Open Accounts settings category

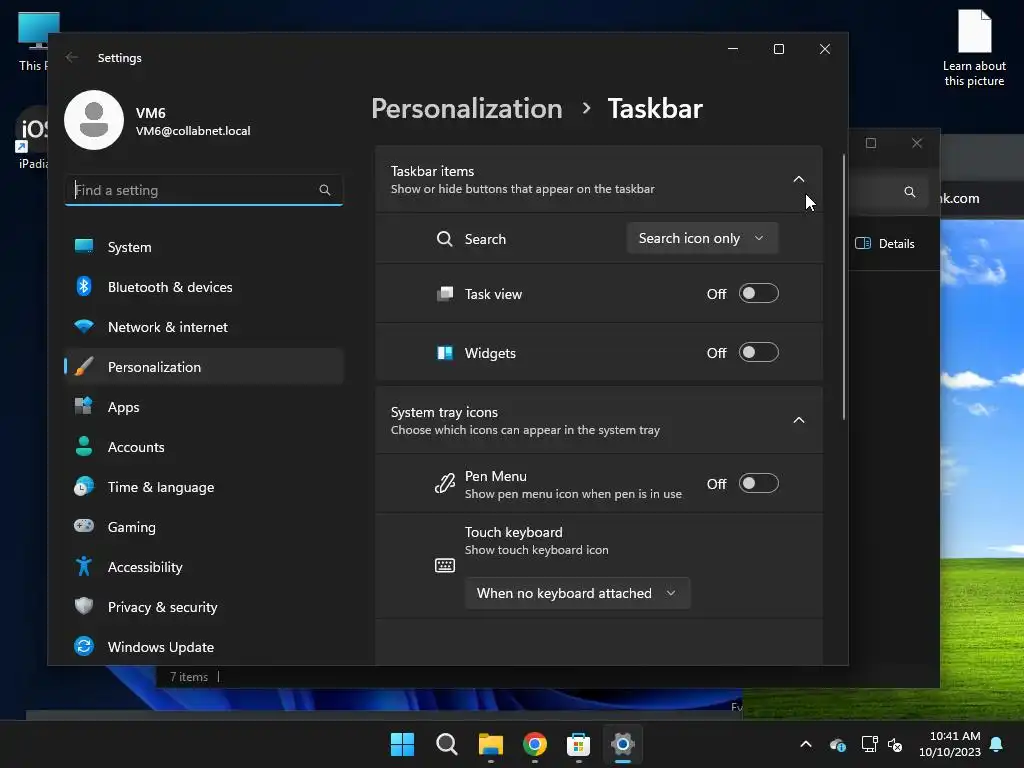[x=204, y=447]
